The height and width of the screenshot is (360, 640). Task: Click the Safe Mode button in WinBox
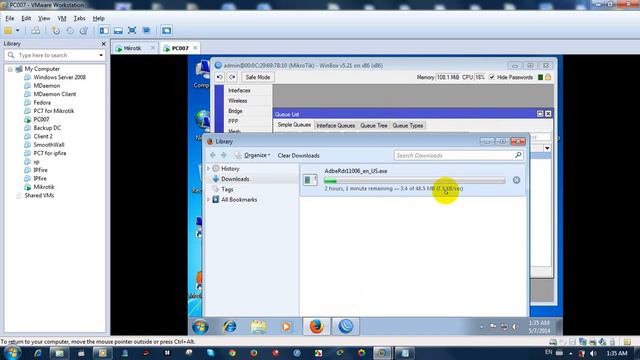[x=258, y=77]
